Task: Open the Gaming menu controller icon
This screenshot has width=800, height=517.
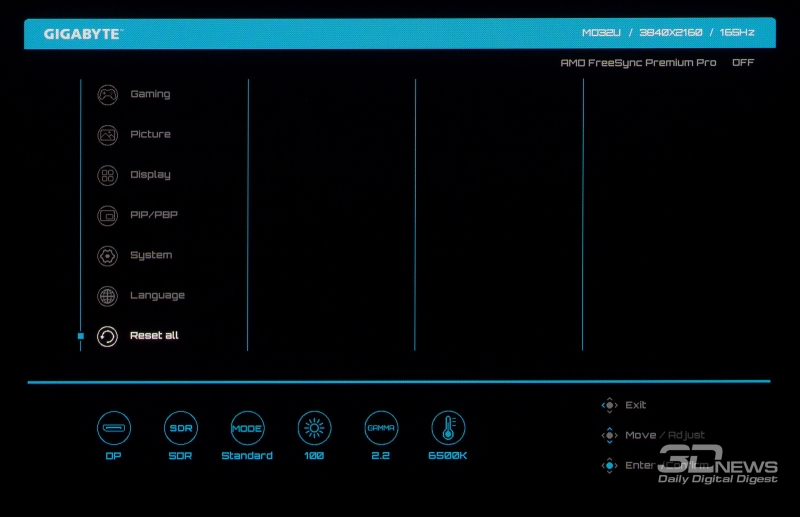Action: (x=107, y=95)
